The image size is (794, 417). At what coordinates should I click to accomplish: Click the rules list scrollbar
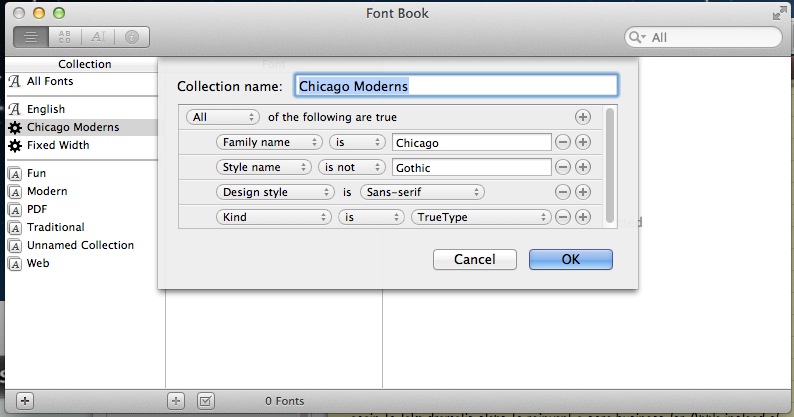pos(610,165)
